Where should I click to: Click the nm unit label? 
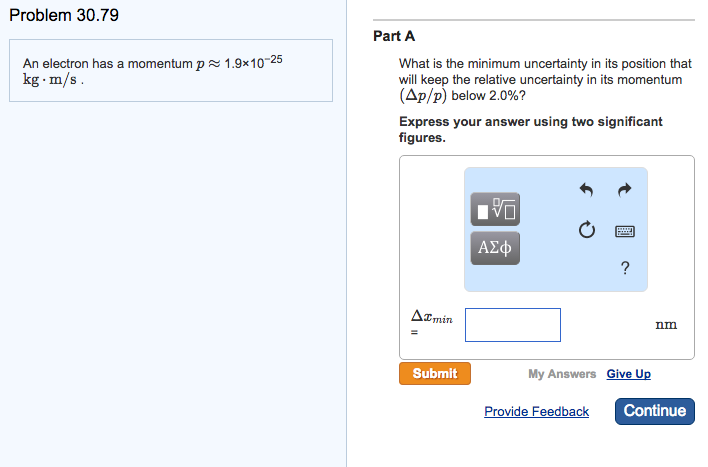666,324
